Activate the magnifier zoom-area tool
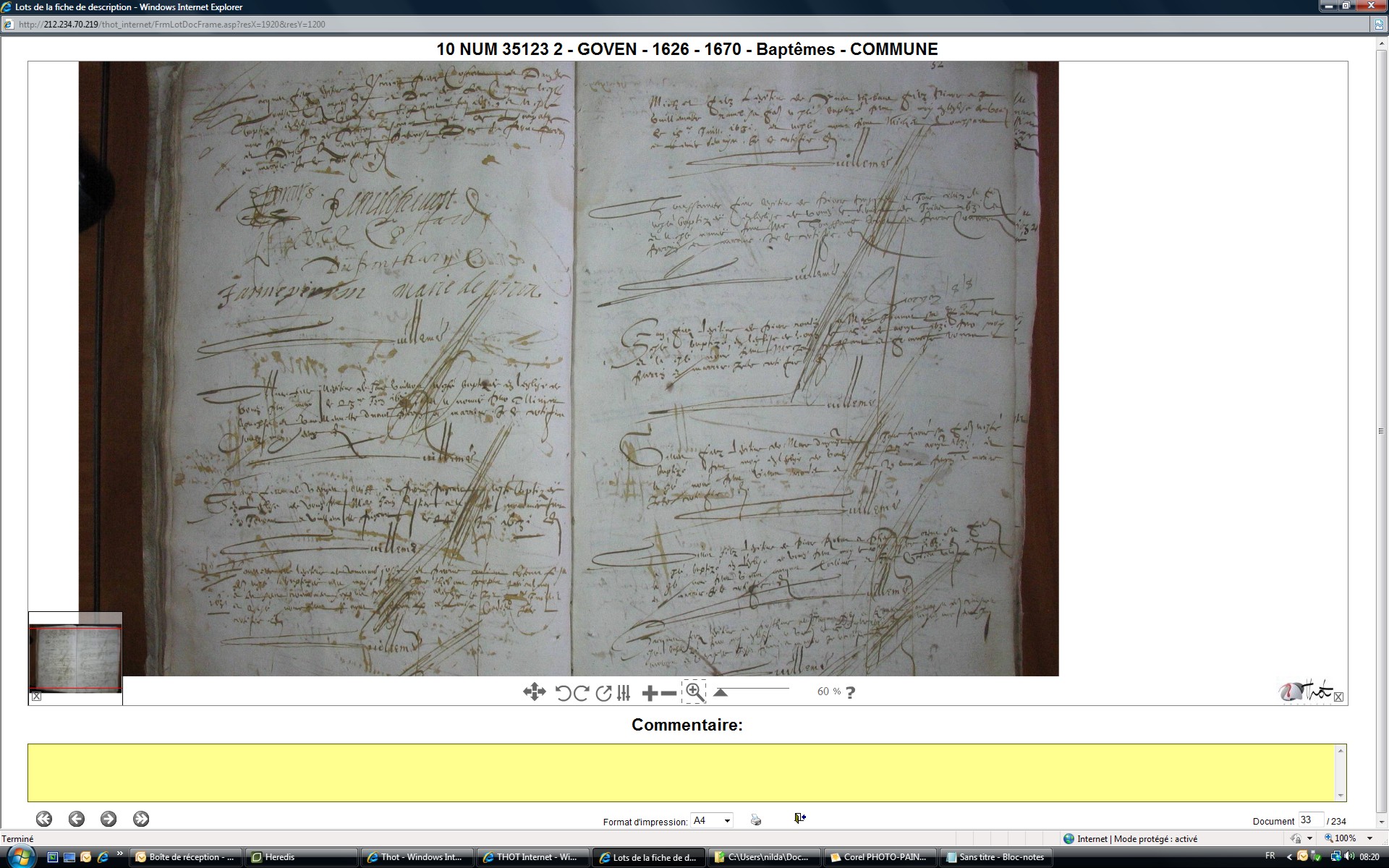Image resolution: width=1389 pixels, height=868 pixels. [x=694, y=692]
